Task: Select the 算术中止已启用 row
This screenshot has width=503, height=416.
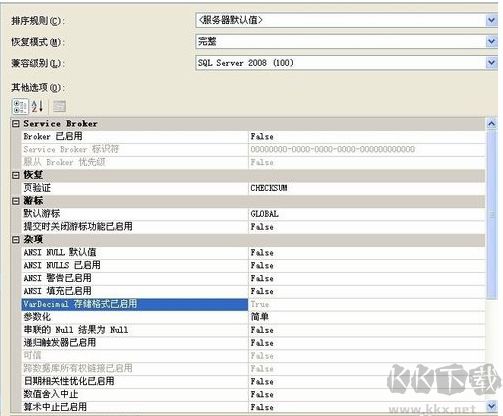Action: [254, 407]
